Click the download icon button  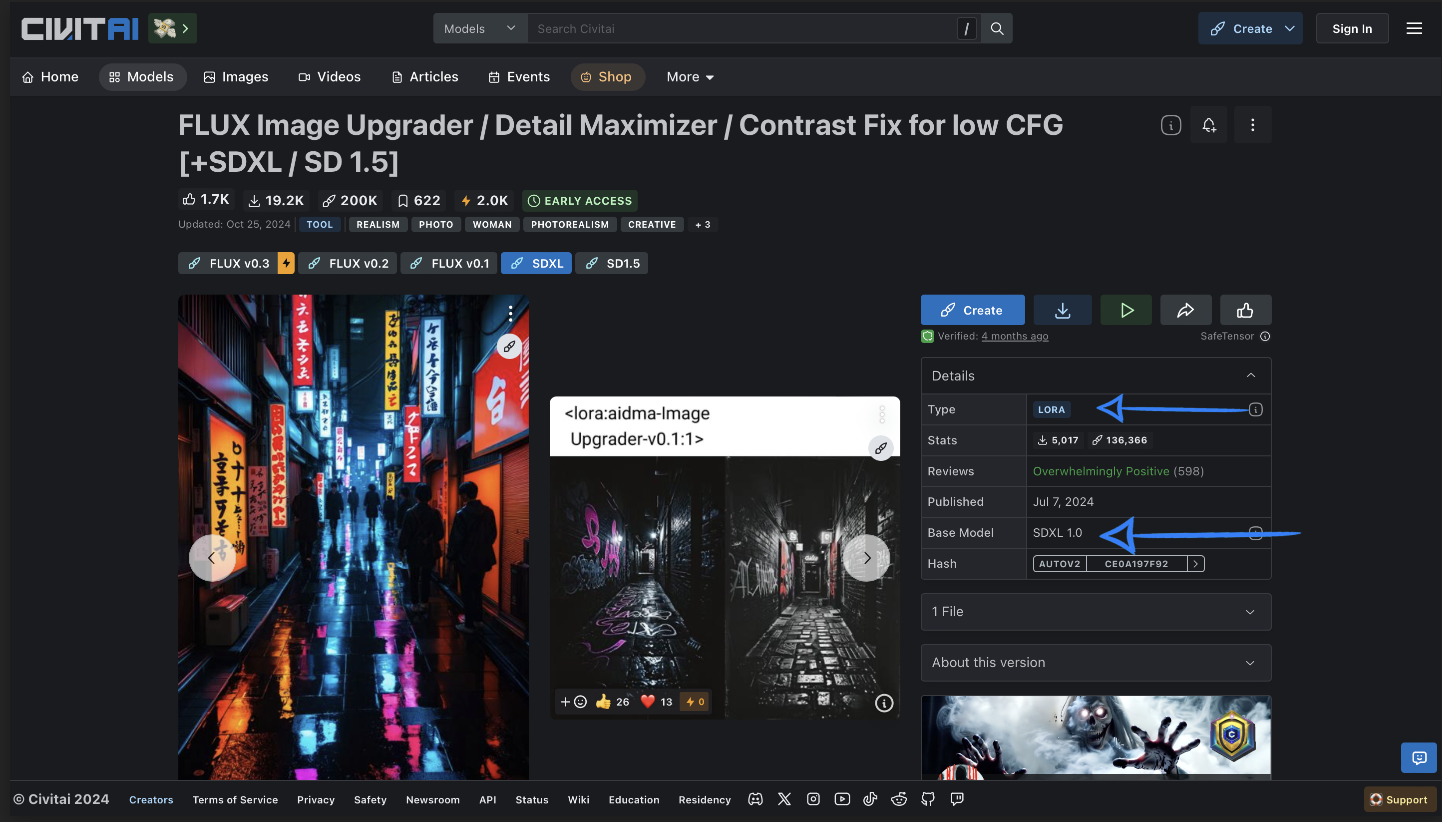coord(1062,310)
